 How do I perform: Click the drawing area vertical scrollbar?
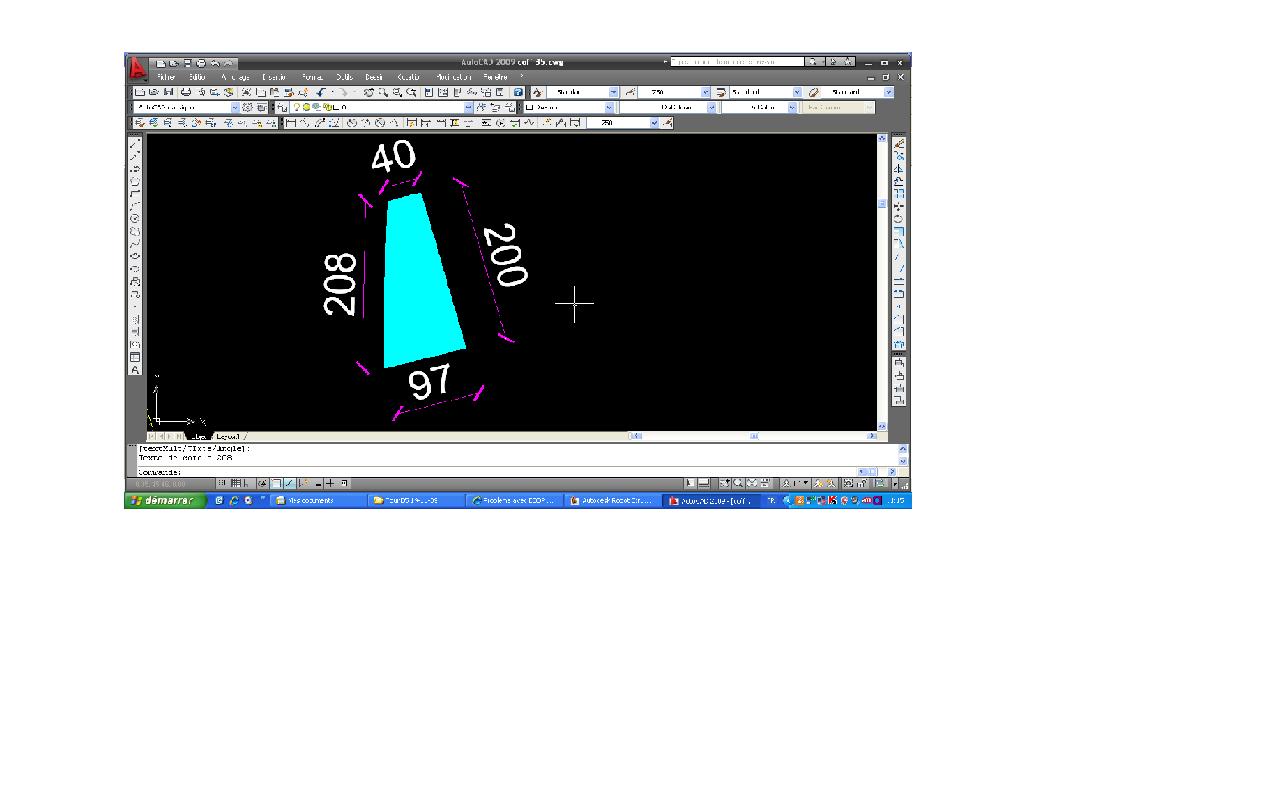pos(882,284)
